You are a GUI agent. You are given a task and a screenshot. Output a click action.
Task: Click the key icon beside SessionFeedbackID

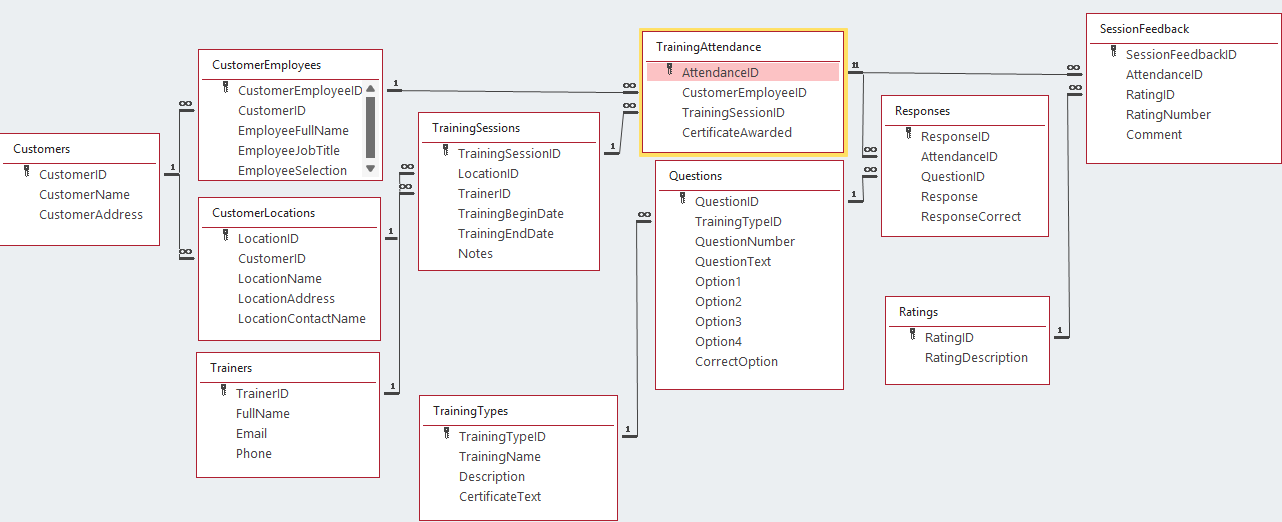pos(1115,53)
